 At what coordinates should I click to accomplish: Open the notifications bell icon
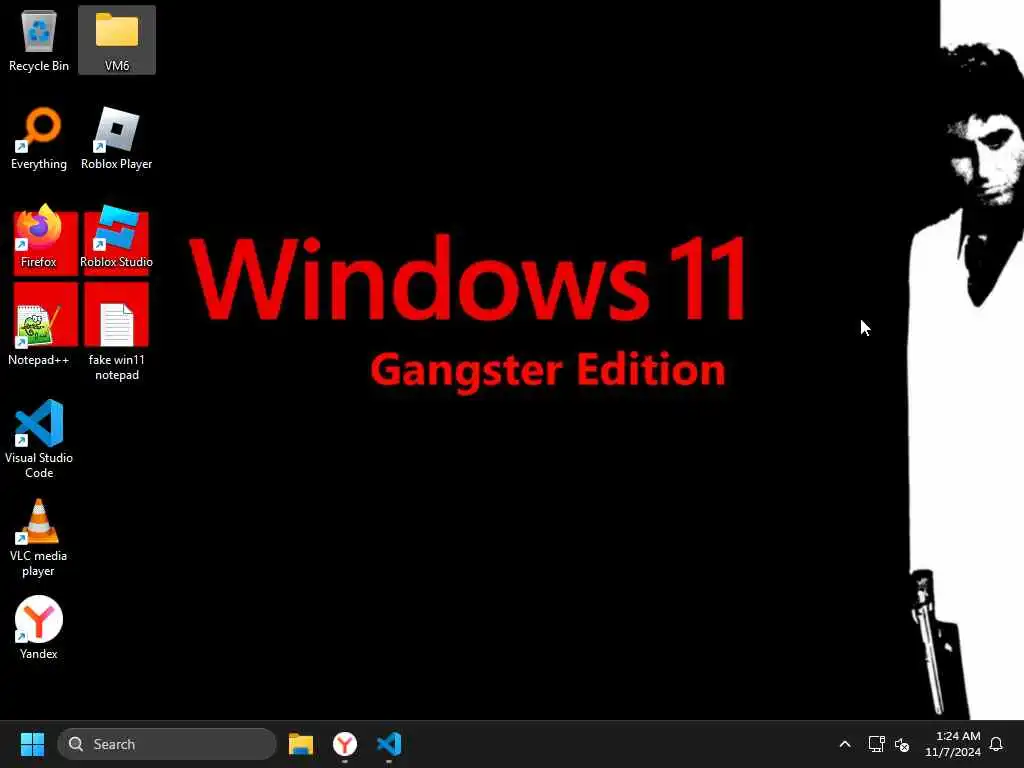pyautogui.click(x=996, y=744)
